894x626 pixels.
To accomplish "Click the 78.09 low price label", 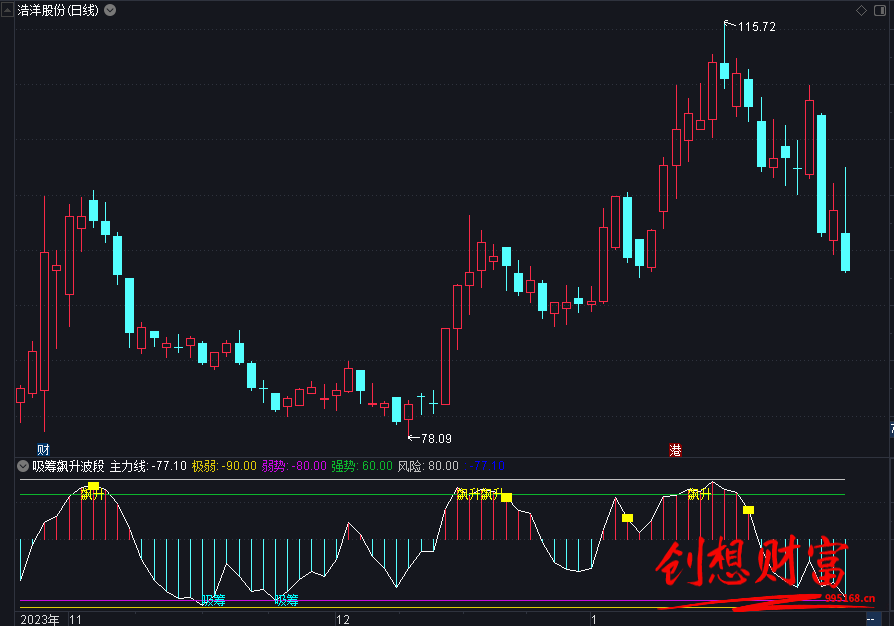I will coord(436,438).
